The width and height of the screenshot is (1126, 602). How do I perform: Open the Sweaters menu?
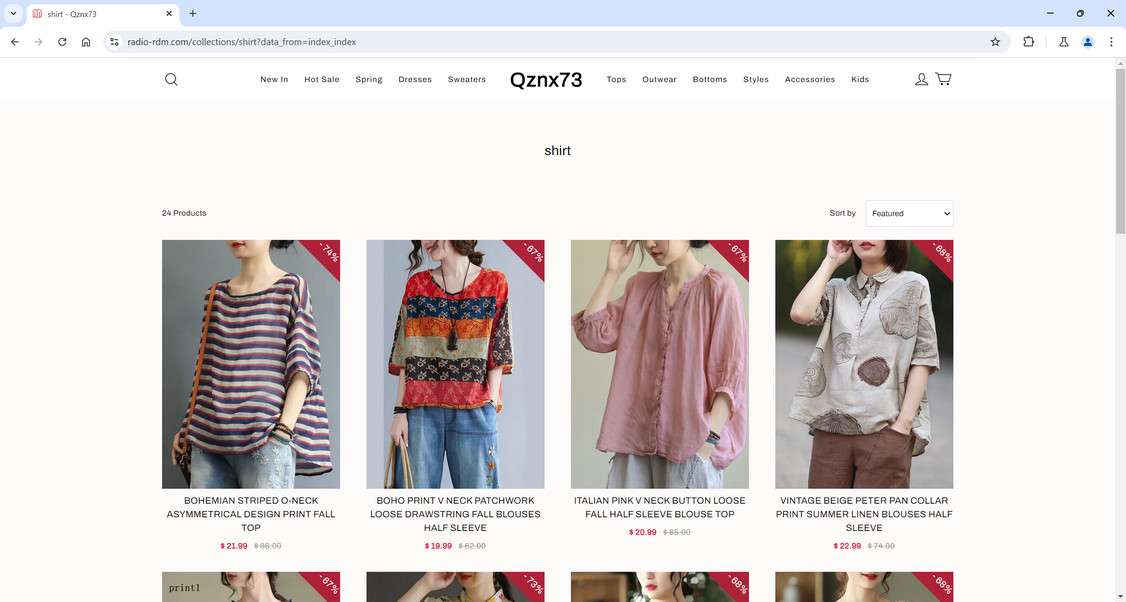pos(467,80)
